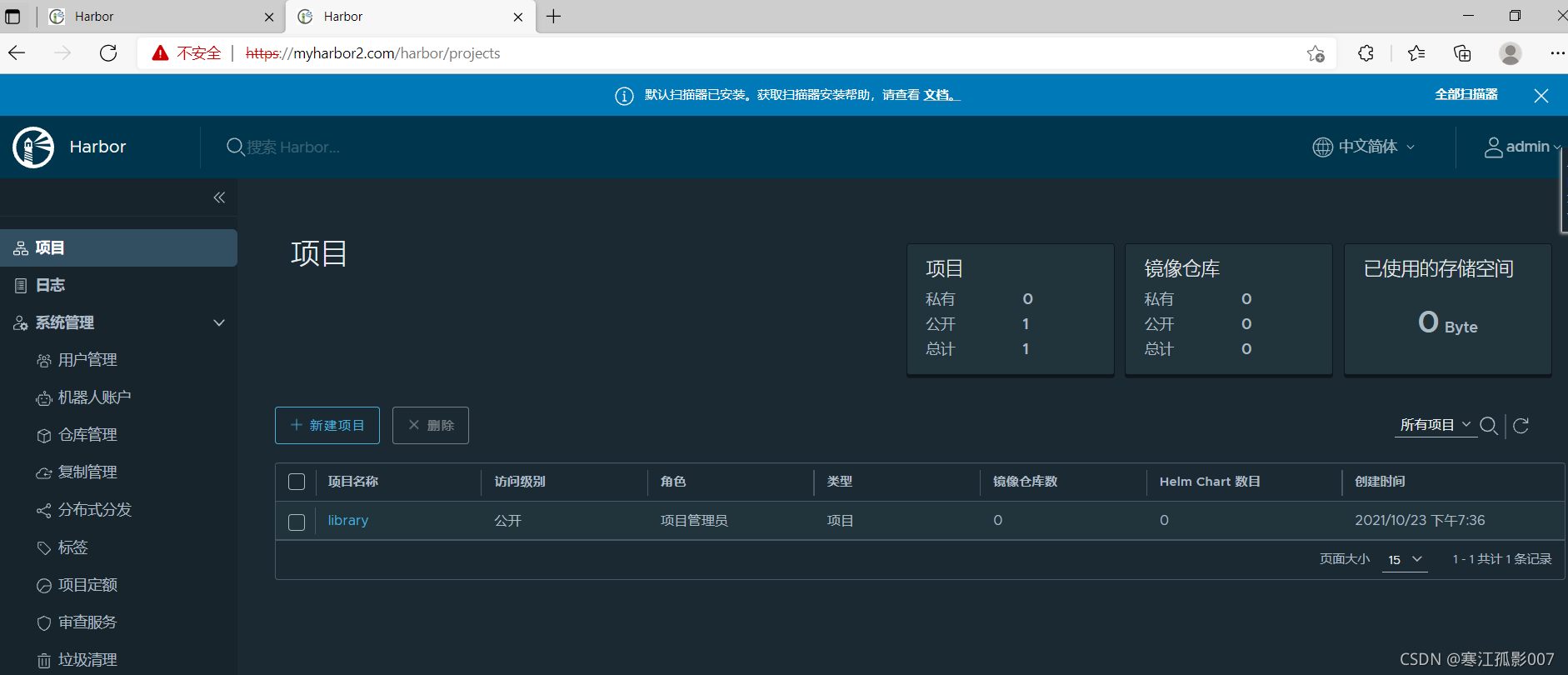Close the first Harbor tab
The width and height of the screenshot is (1568, 675).
[x=269, y=17]
